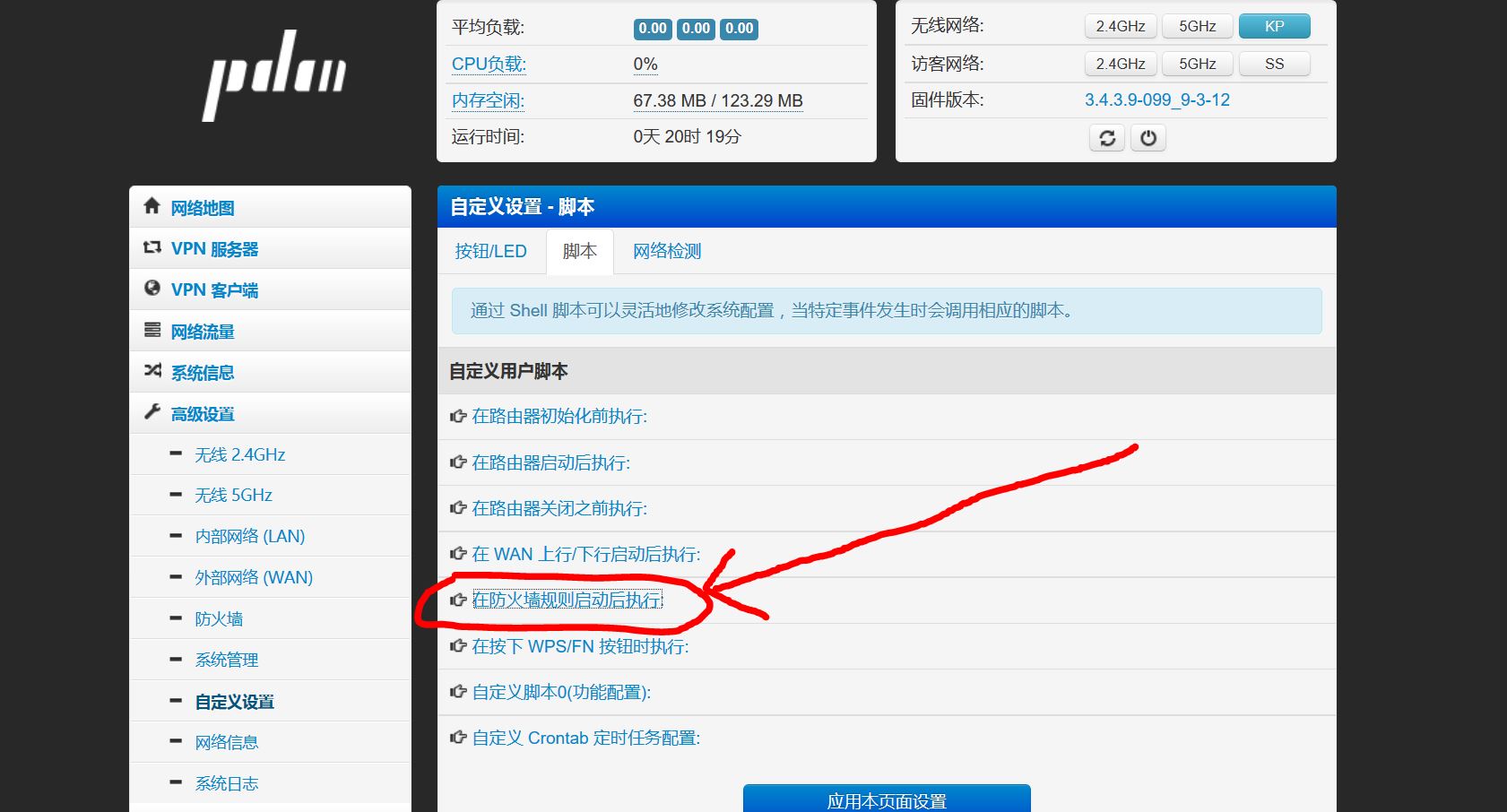This screenshot has height=812, width=1507.
Task: Click the KP status button
Action: [1274, 26]
